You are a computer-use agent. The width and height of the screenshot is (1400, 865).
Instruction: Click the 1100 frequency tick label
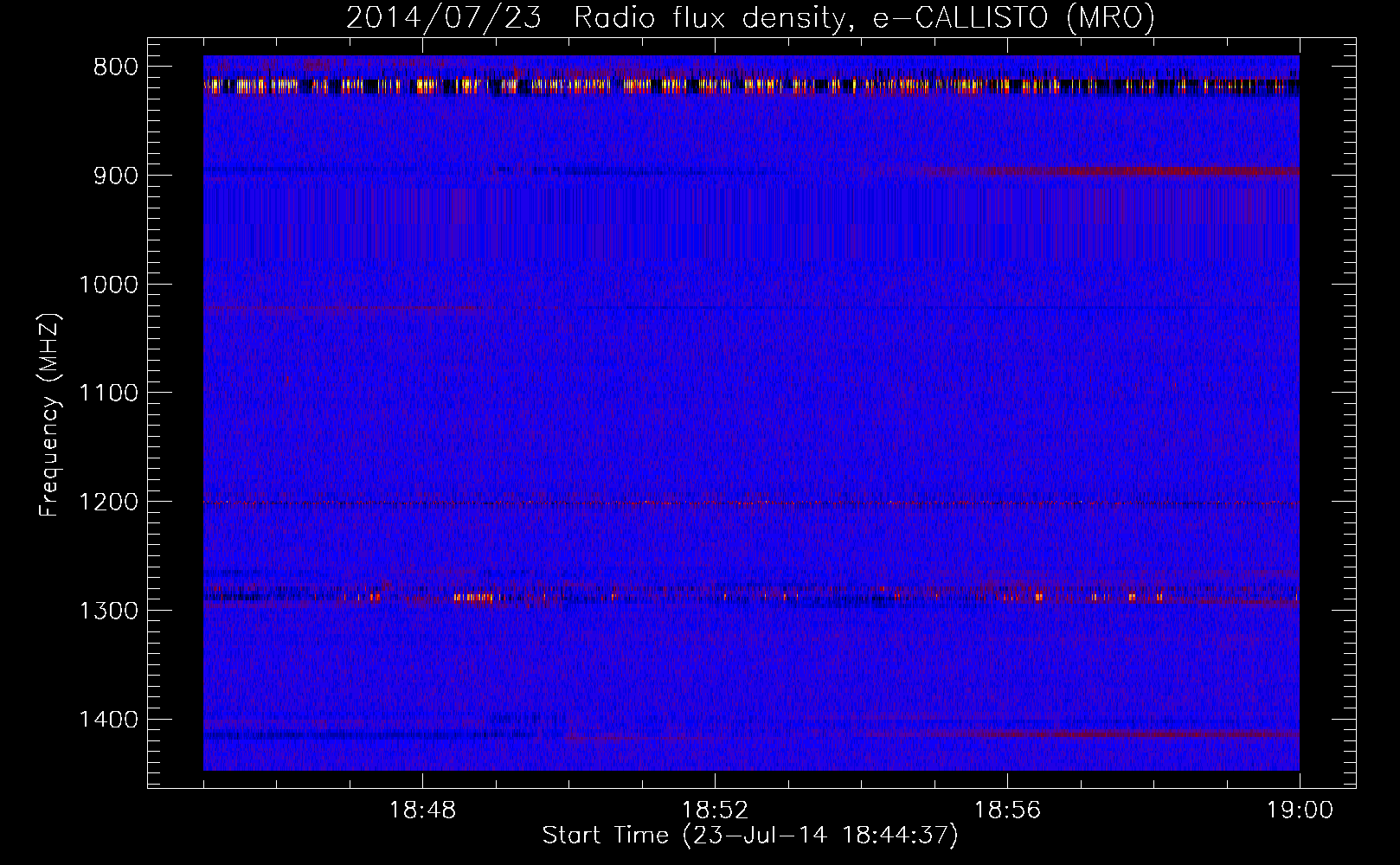click(109, 394)
